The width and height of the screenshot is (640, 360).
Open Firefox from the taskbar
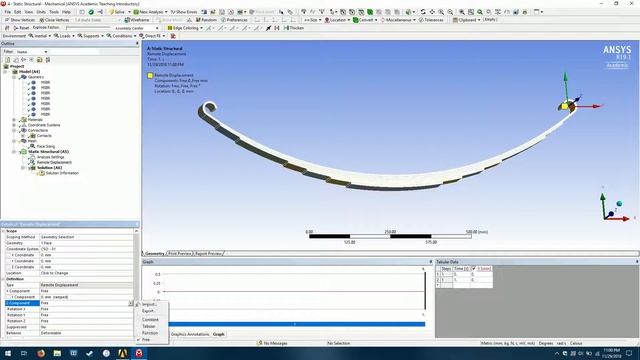click(40, 353)
